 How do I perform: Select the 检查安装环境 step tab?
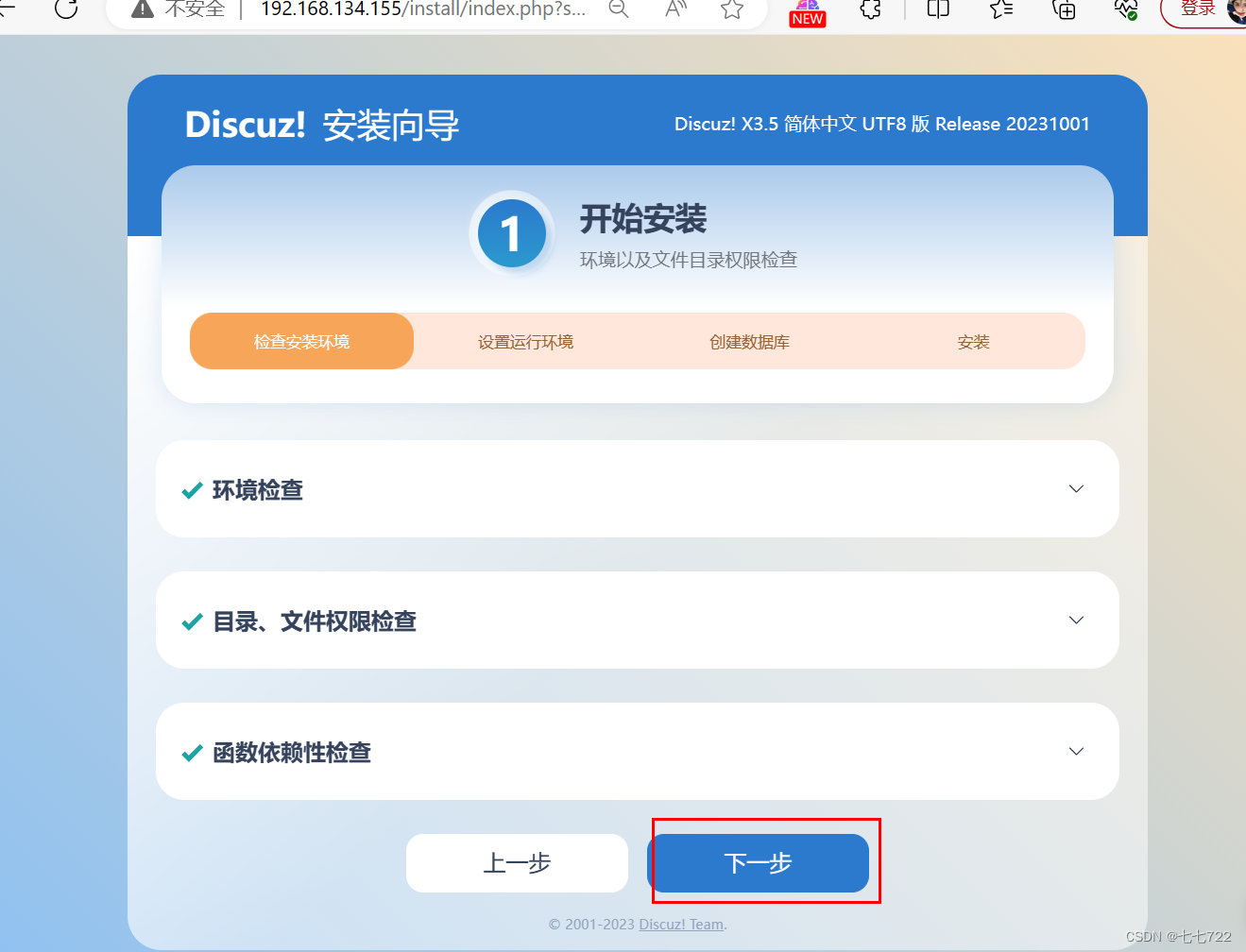coord(301,341)
